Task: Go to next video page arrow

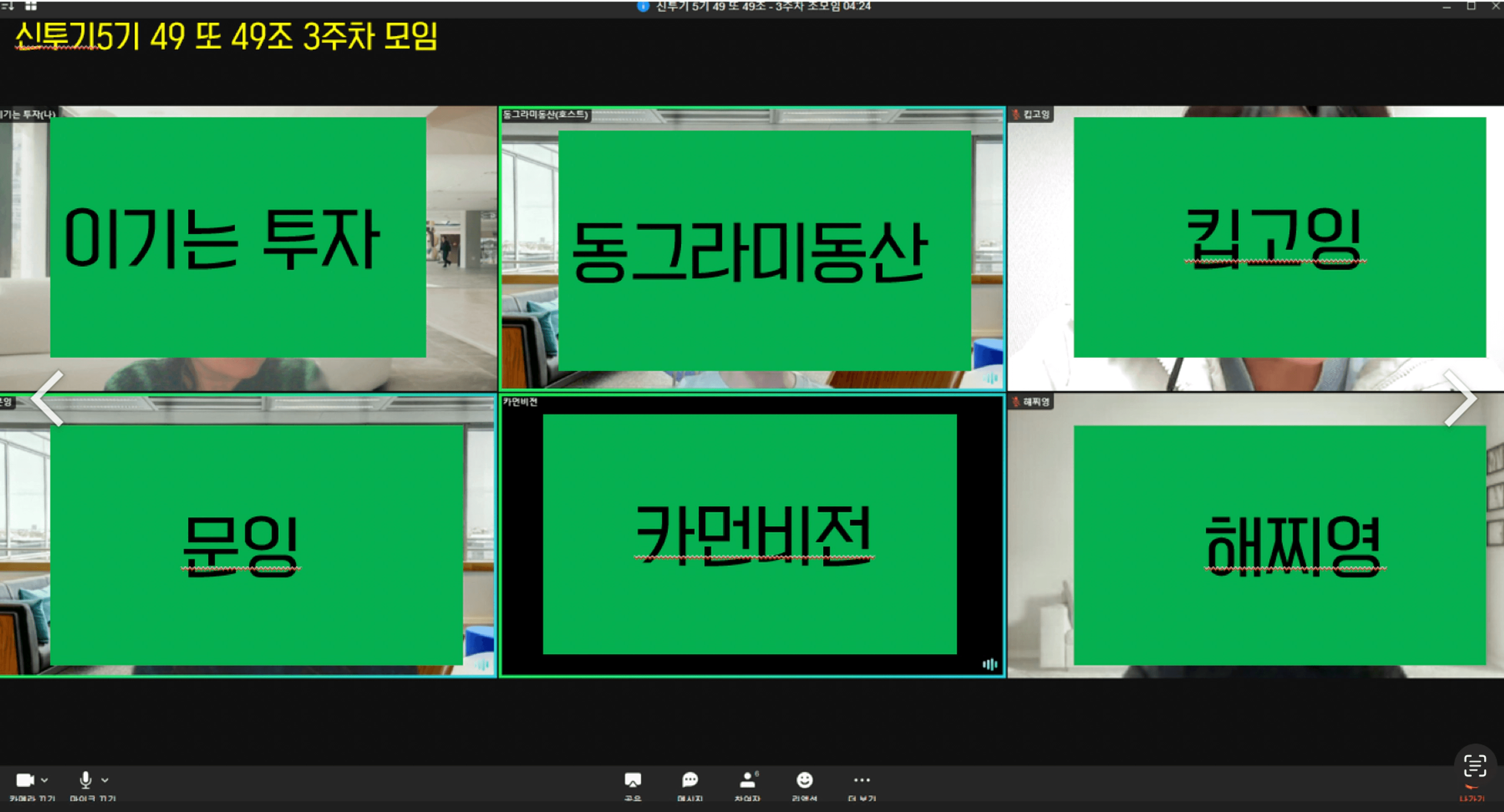Action: tap(1460, 398)
